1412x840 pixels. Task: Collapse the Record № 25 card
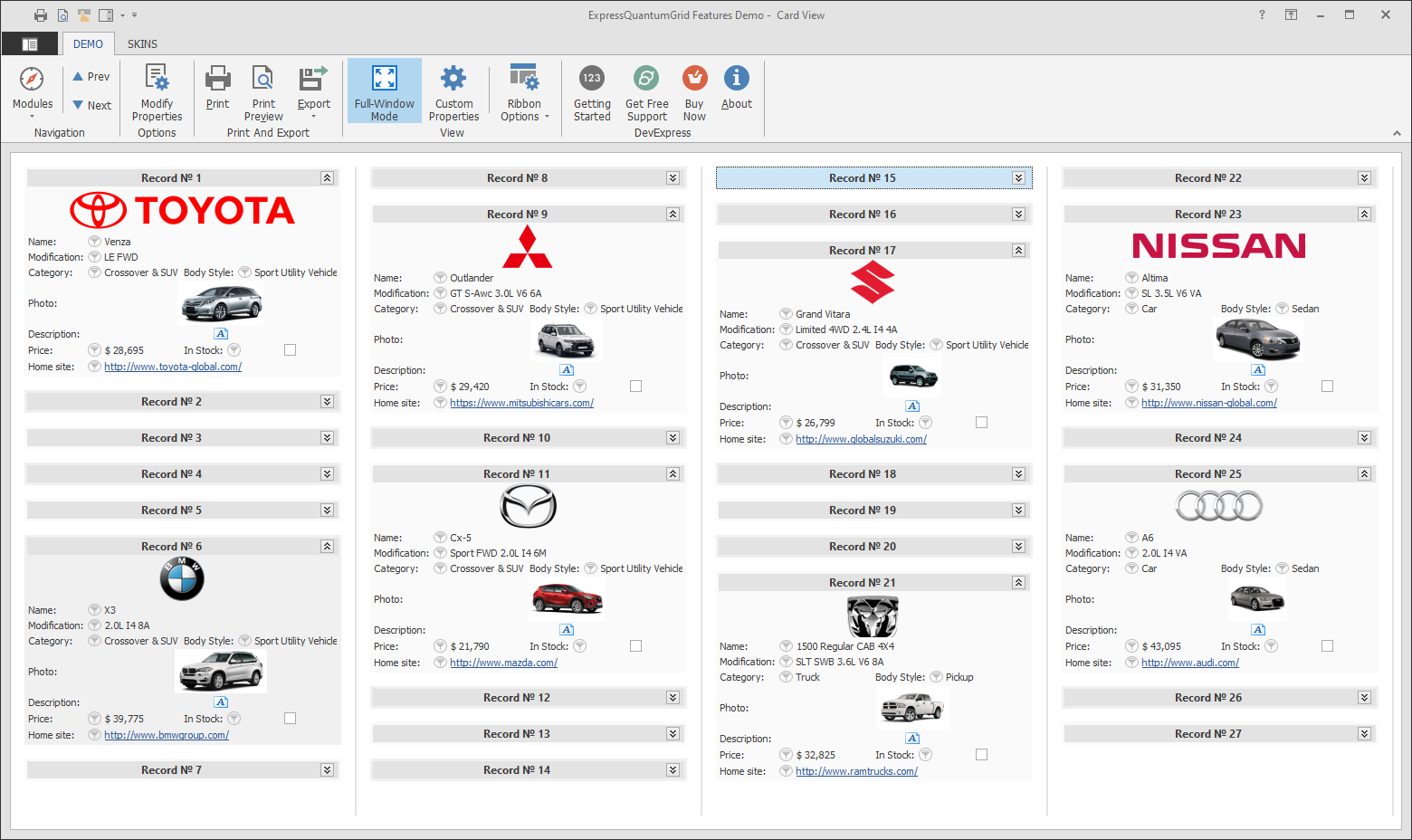click(x=1364, y=474)
